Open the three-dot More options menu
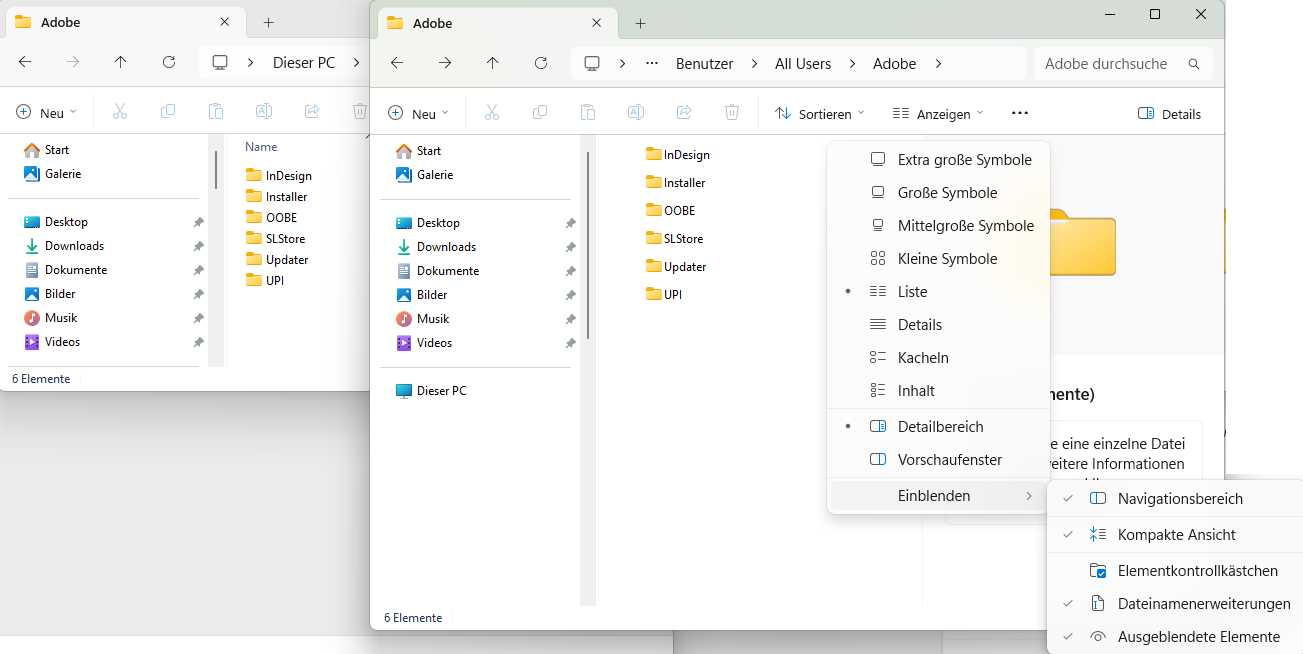 1020,113
